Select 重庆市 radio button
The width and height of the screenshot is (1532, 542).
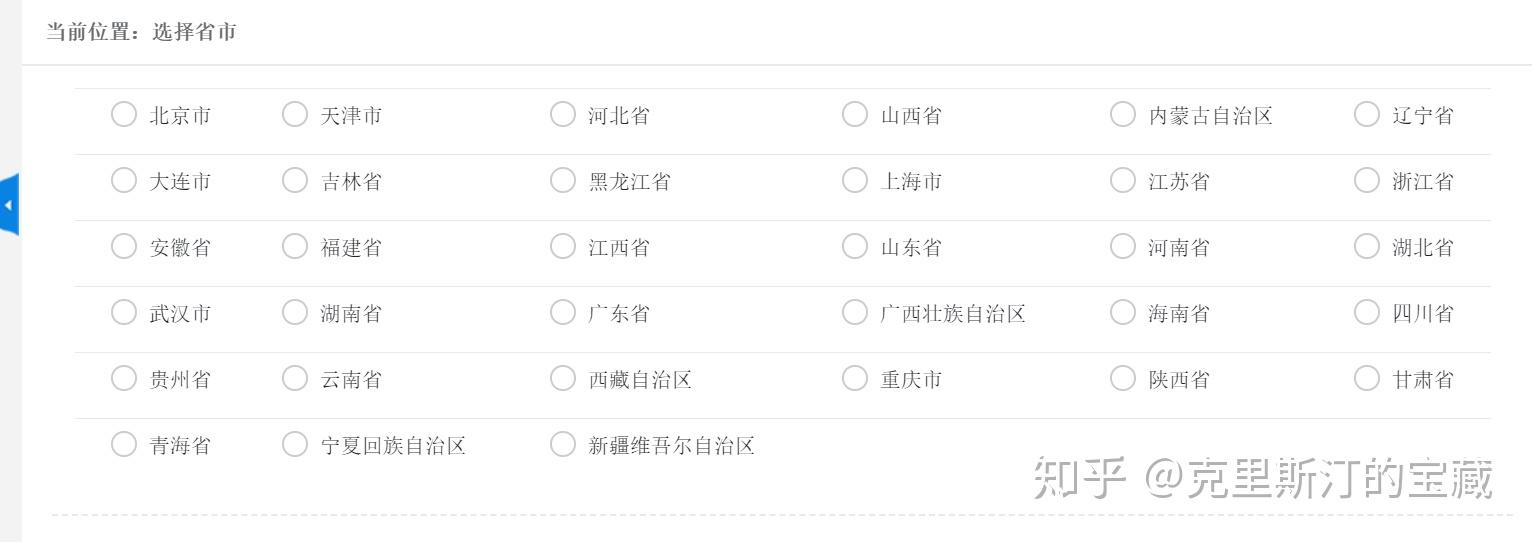coord(855,379)
